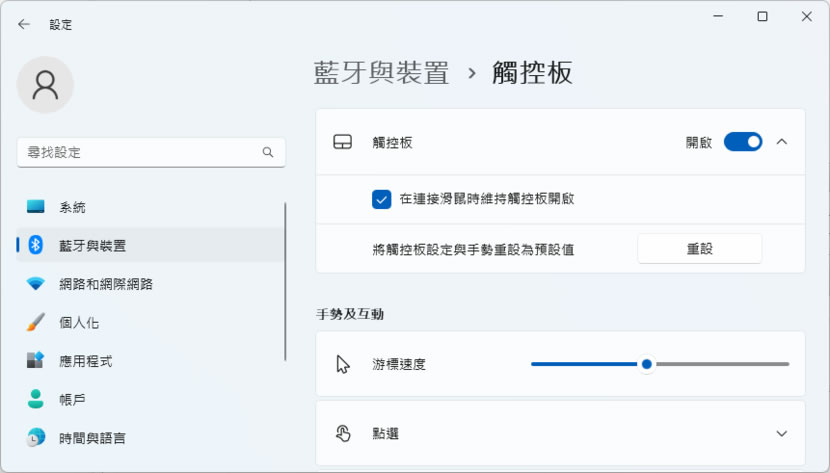Go to 藍牙與裝置 breadcrumb link
The width and height of the screenshot is (830, 473).
tap(382, 73)
